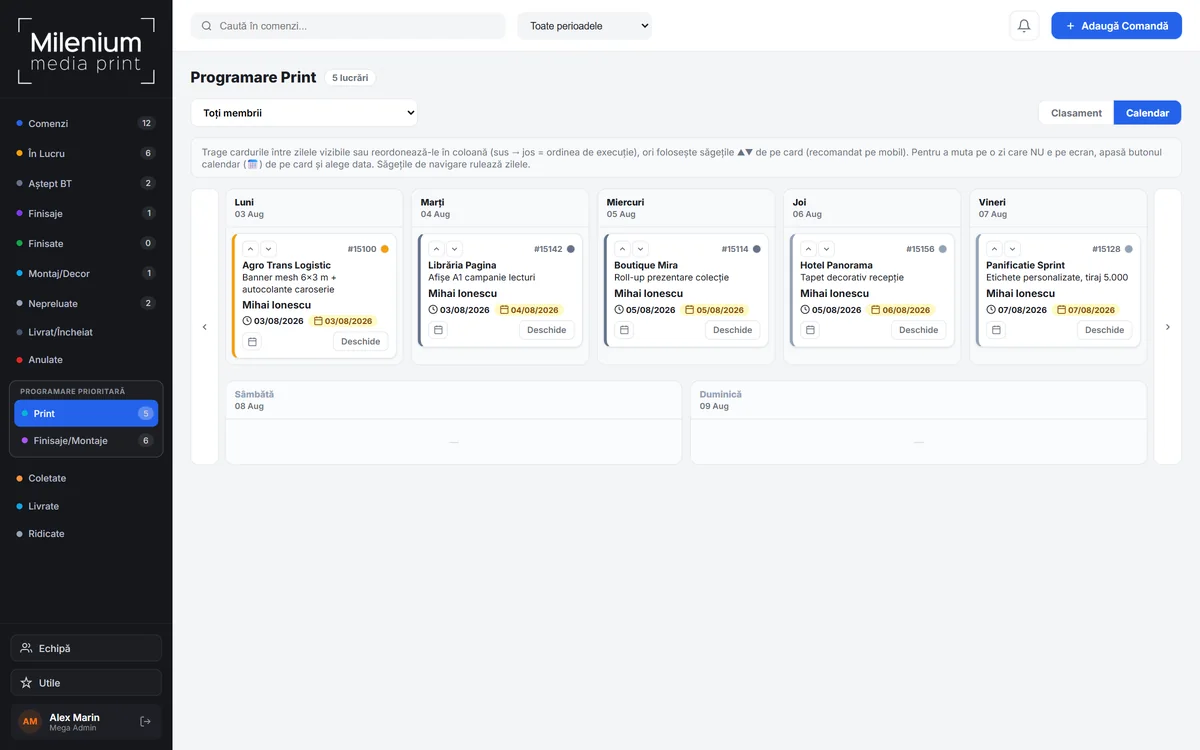Image resolution: width=1200 pixels, height=750 pixels.
Task: Move order #15114 down with its arrow
Action: click(x=640, y=249)
